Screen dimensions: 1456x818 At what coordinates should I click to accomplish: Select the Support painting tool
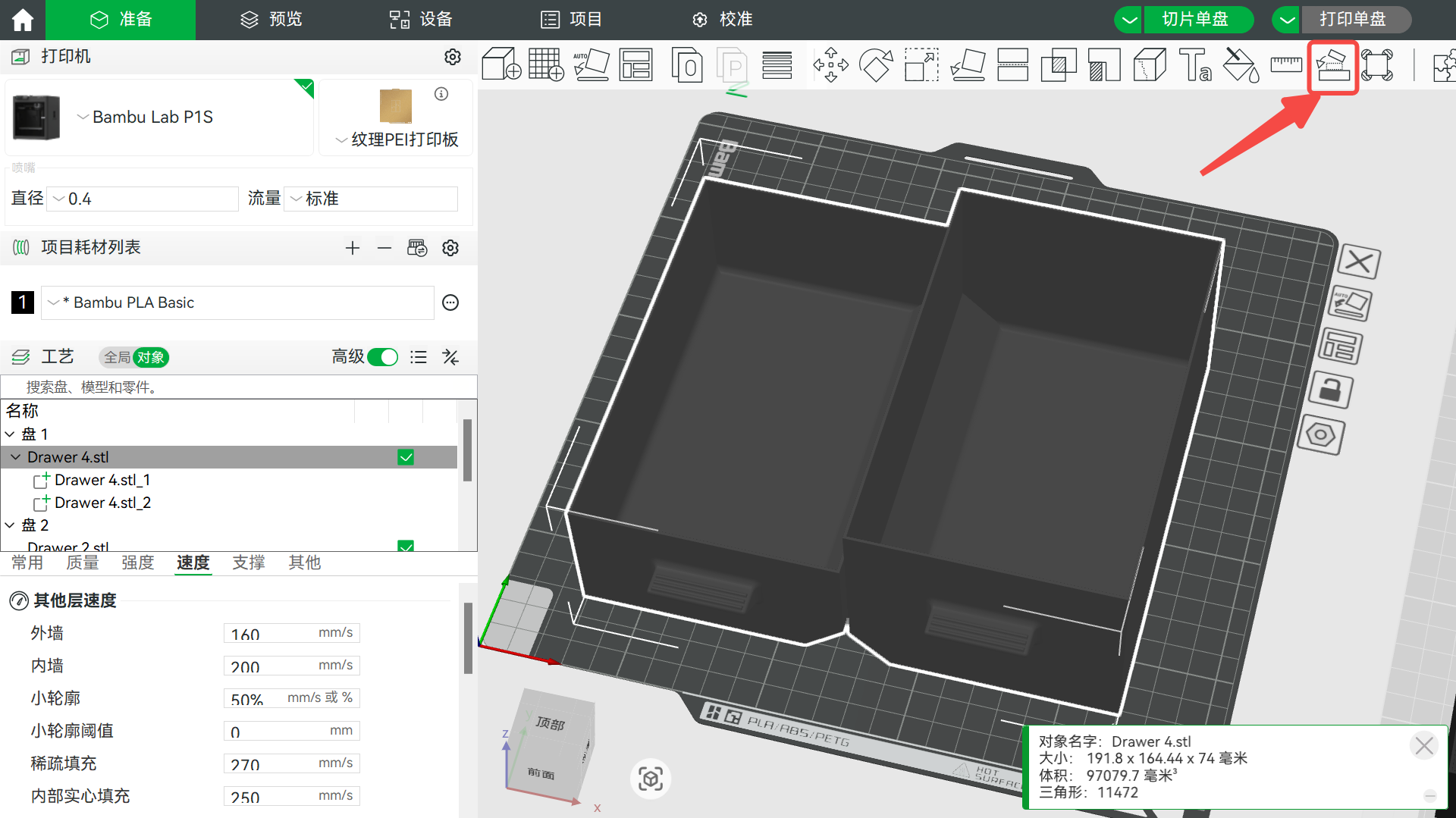tap(1104, 64)
